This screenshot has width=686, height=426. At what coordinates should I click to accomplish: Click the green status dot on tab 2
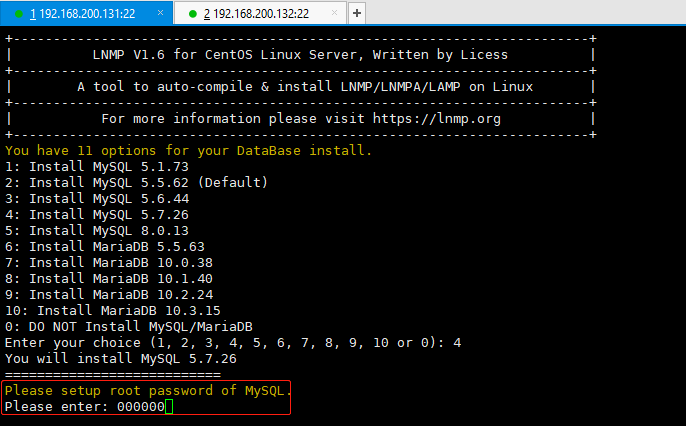[192, 14]
